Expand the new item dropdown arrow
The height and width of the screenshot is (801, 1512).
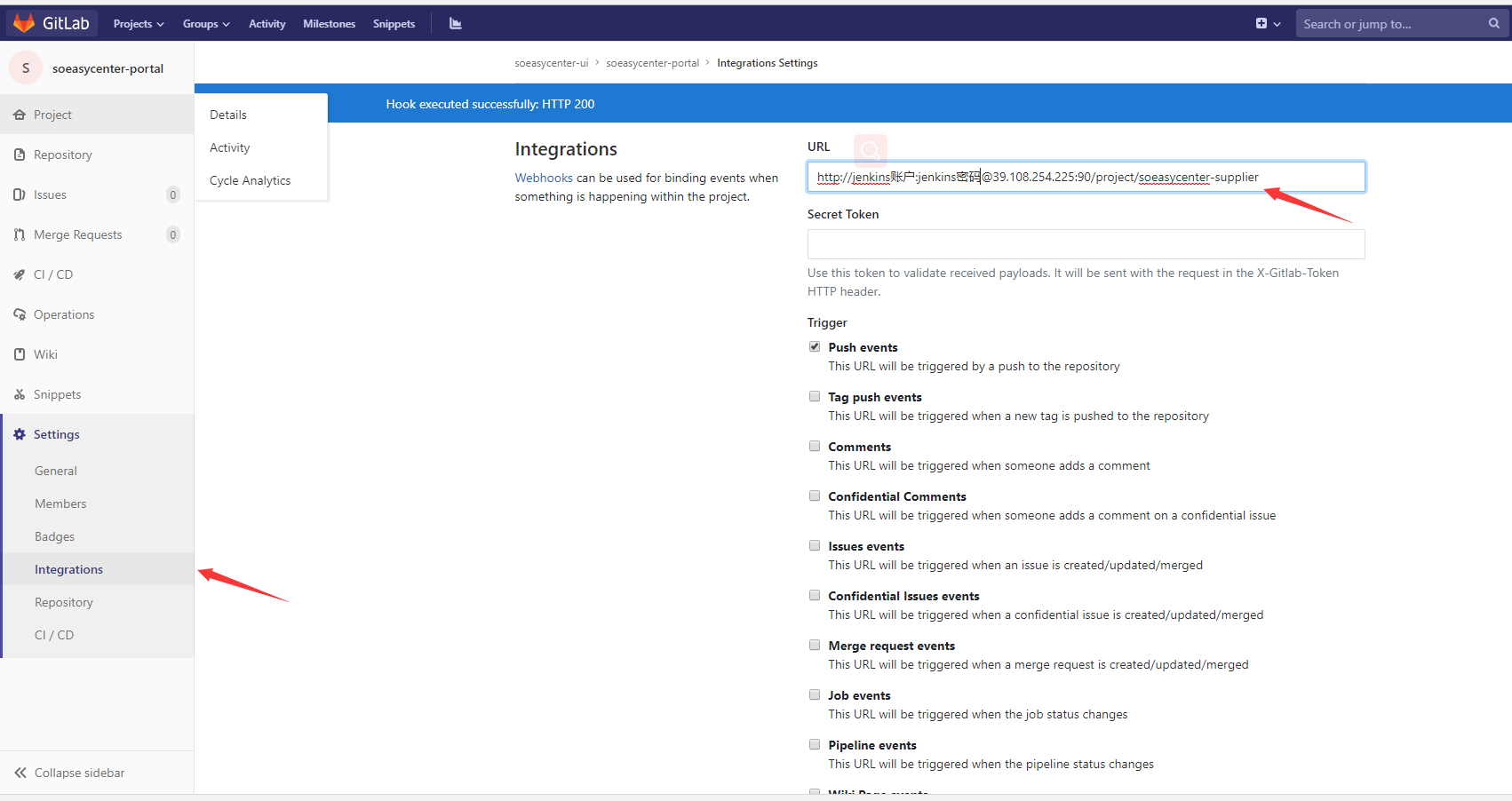[1277, 24]
